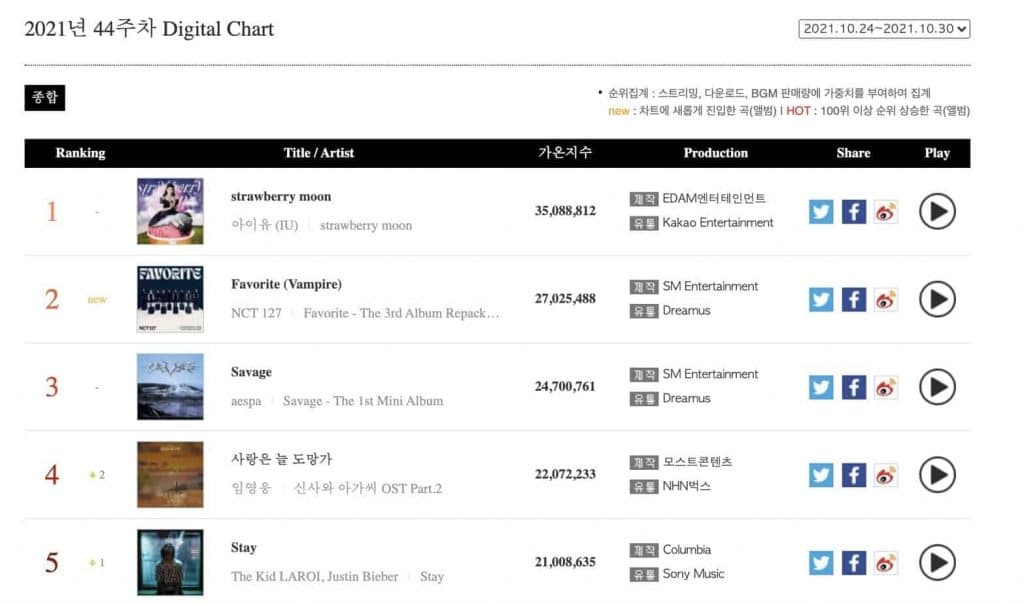The width and height of the screenshot is (1024, 604).
Task: Open the strawberry moon song title link
Action: click(x=281, y=197)
